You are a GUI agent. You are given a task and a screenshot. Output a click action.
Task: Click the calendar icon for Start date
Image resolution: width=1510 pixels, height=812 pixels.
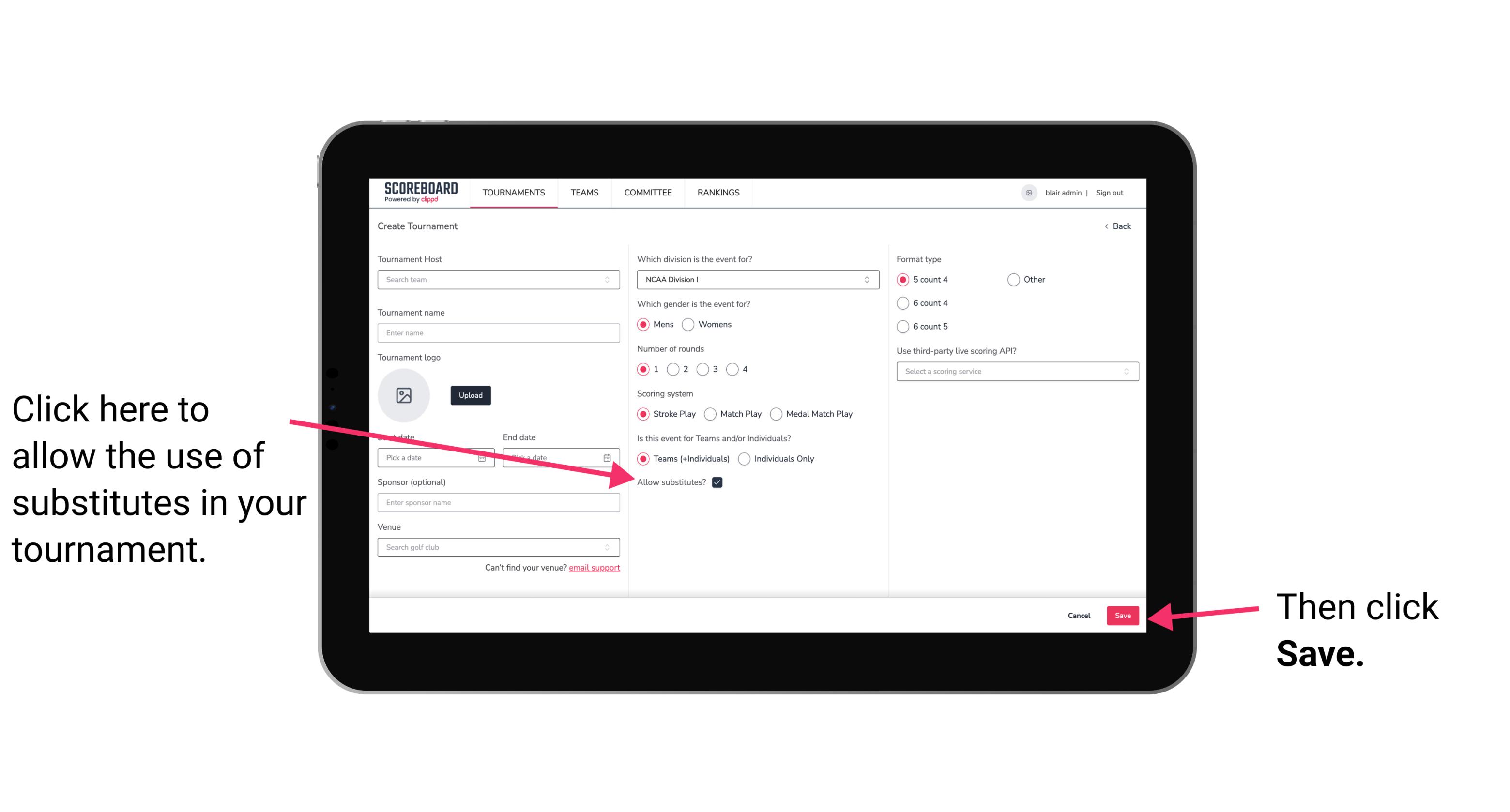click(x=485, y=457)
